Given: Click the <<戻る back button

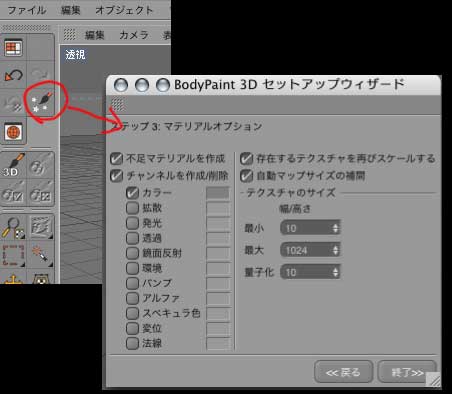Looking at the screenshot, I should (343, 372).
